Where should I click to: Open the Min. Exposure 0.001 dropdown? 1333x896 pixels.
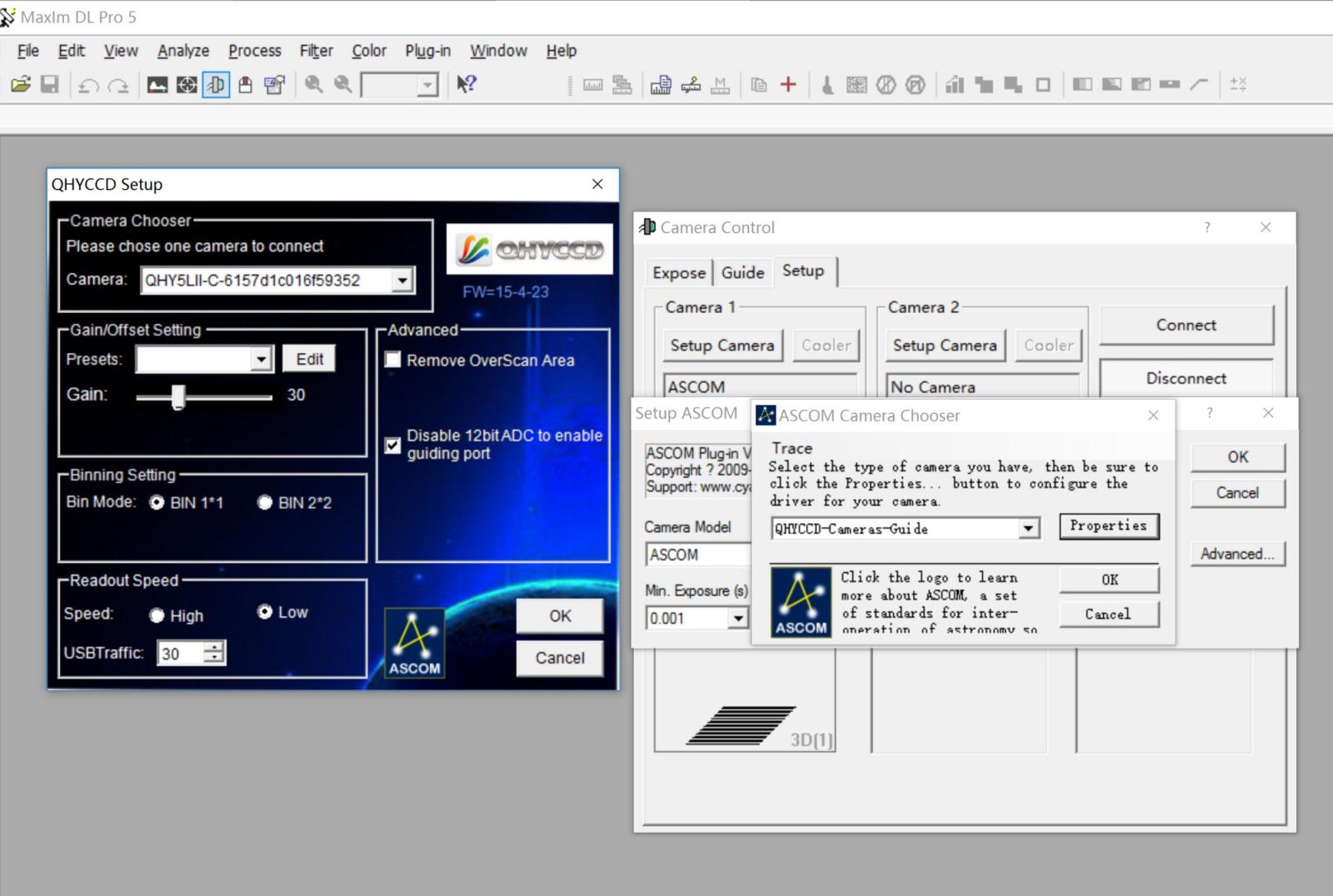click(x=738, y=618)
